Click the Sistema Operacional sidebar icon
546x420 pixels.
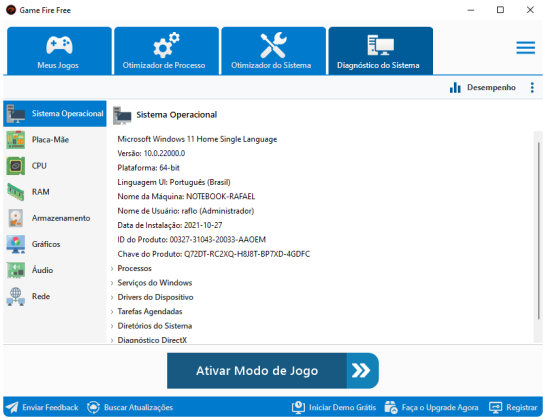coord(16,114)
